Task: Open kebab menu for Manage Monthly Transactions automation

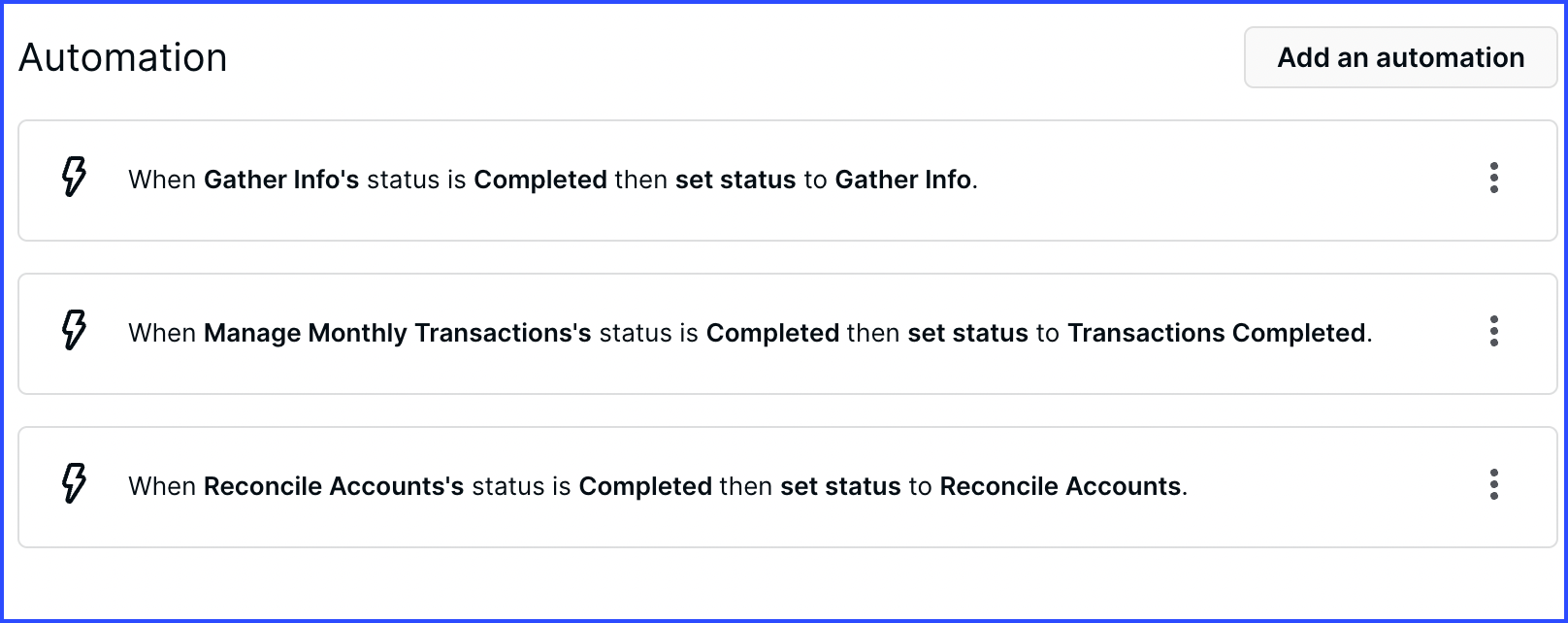Action: [x=1494, y=332]
